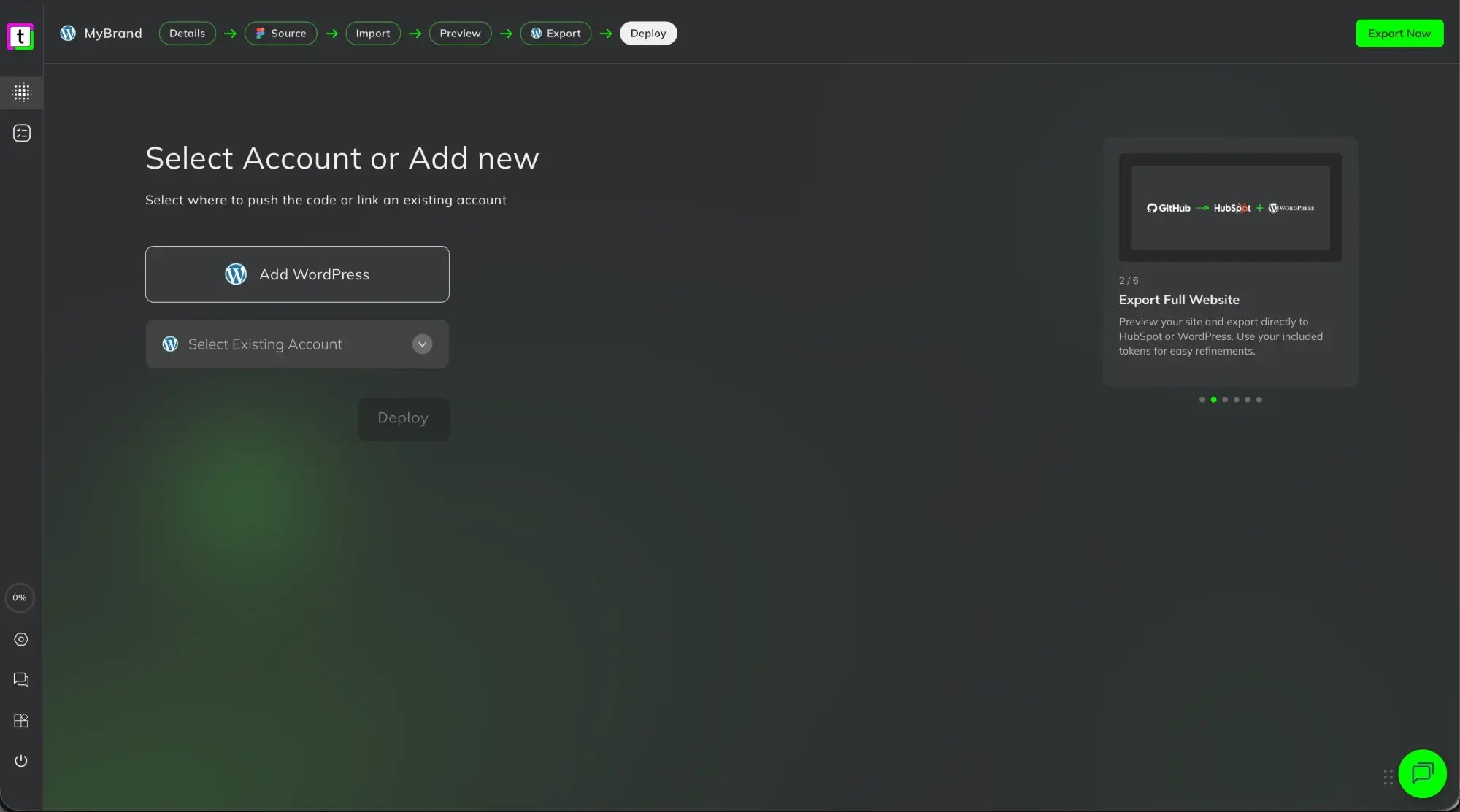The width and height of the screenshot is (1460, 812).
Task: Click the disabled Deploy button
Action: tap(403, 419)
